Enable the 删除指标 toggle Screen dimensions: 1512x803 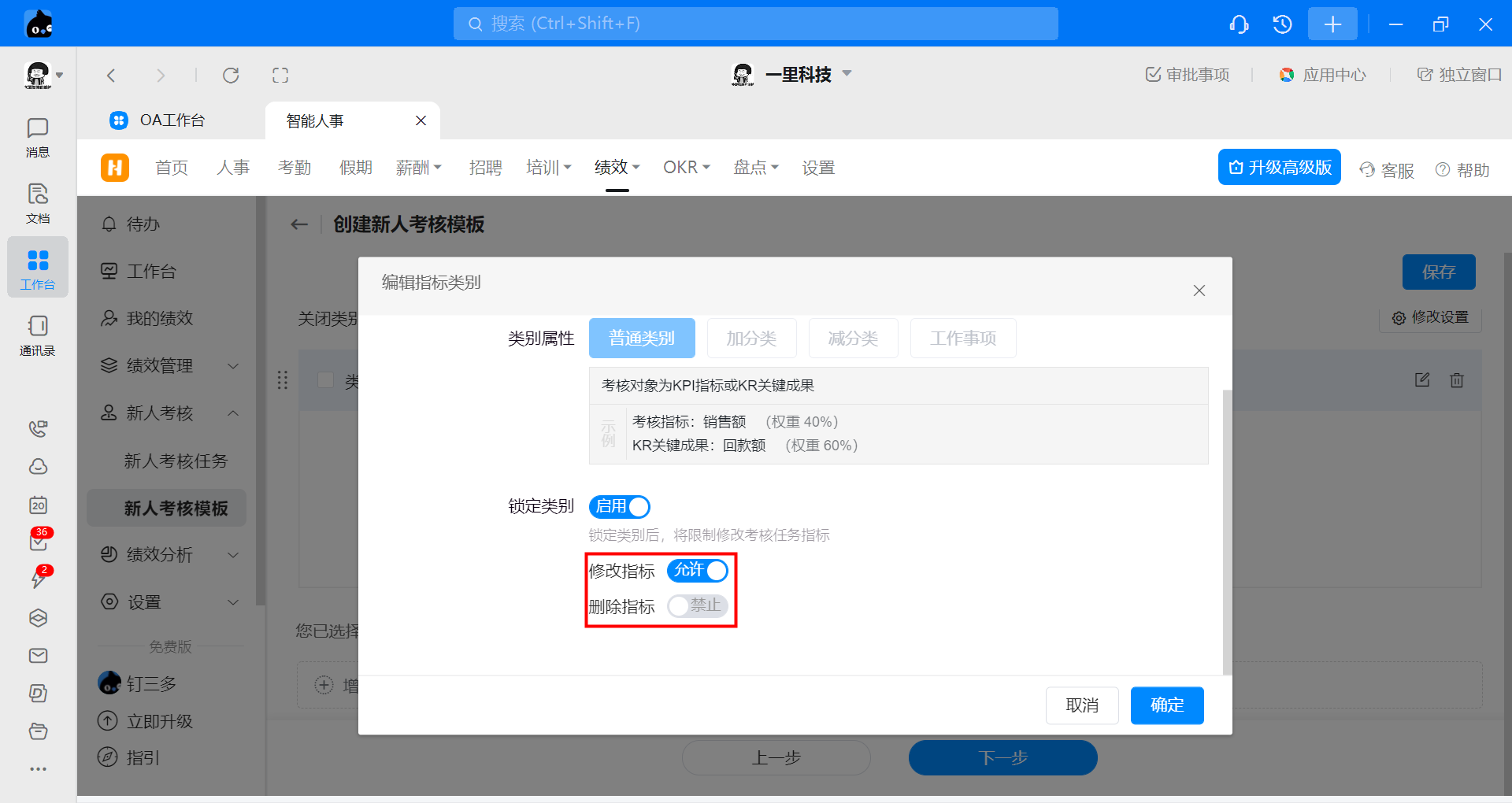pos(697,606)
